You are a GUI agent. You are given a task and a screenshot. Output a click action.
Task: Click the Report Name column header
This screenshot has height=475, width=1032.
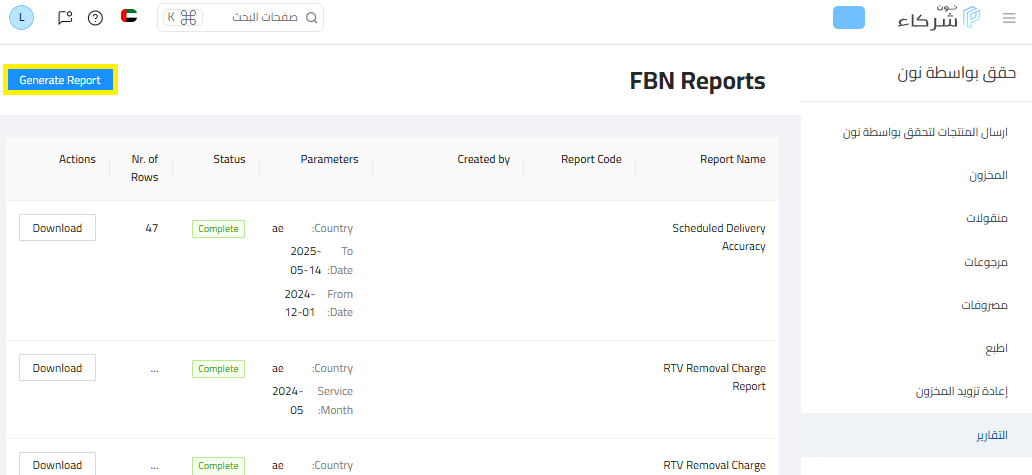[x=733, y=159]
